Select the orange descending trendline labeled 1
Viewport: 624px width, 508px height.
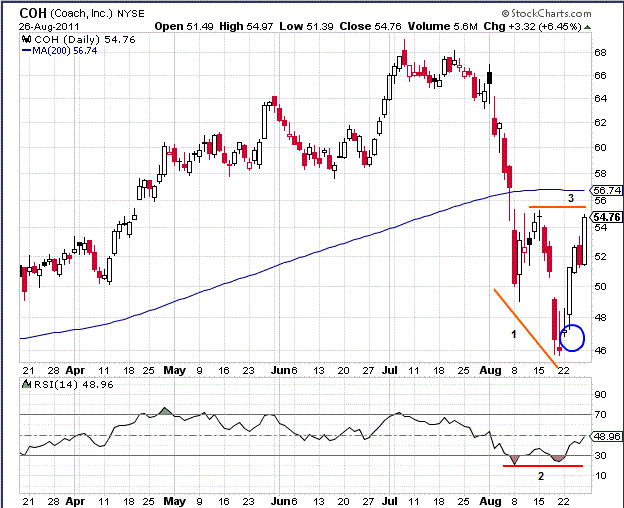(526, 324)
